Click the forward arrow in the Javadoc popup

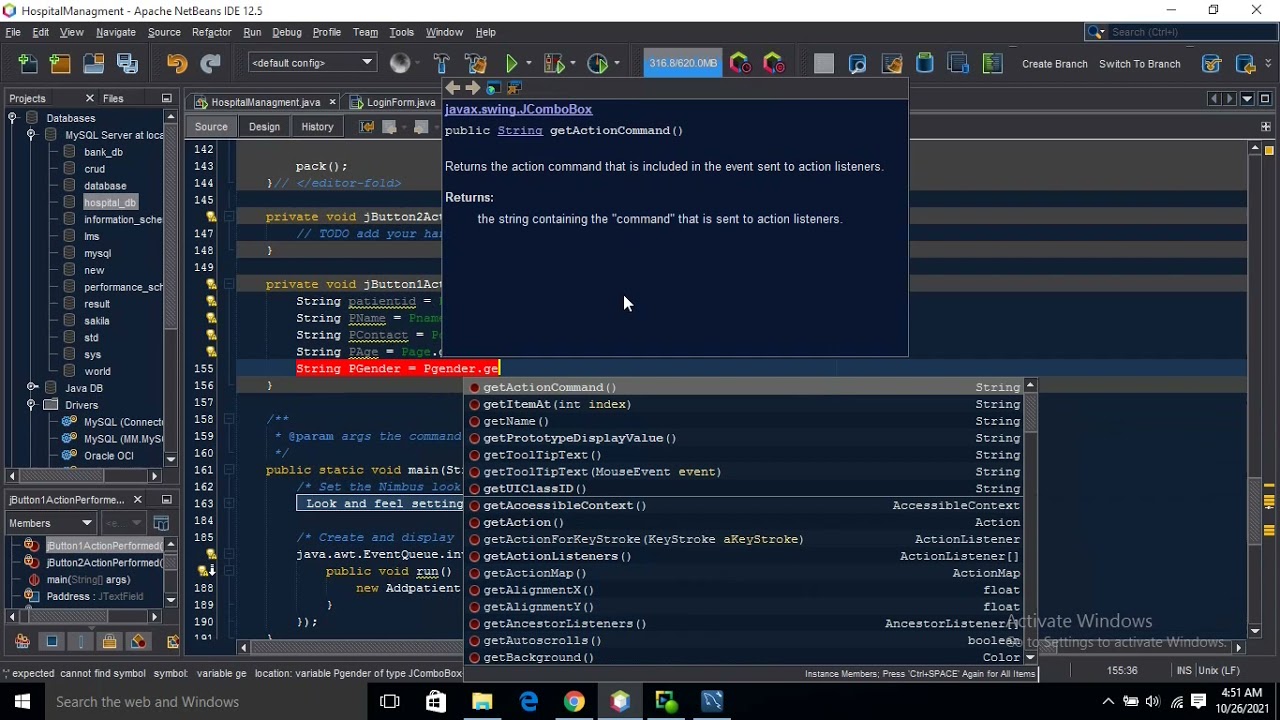click(473, 88)
